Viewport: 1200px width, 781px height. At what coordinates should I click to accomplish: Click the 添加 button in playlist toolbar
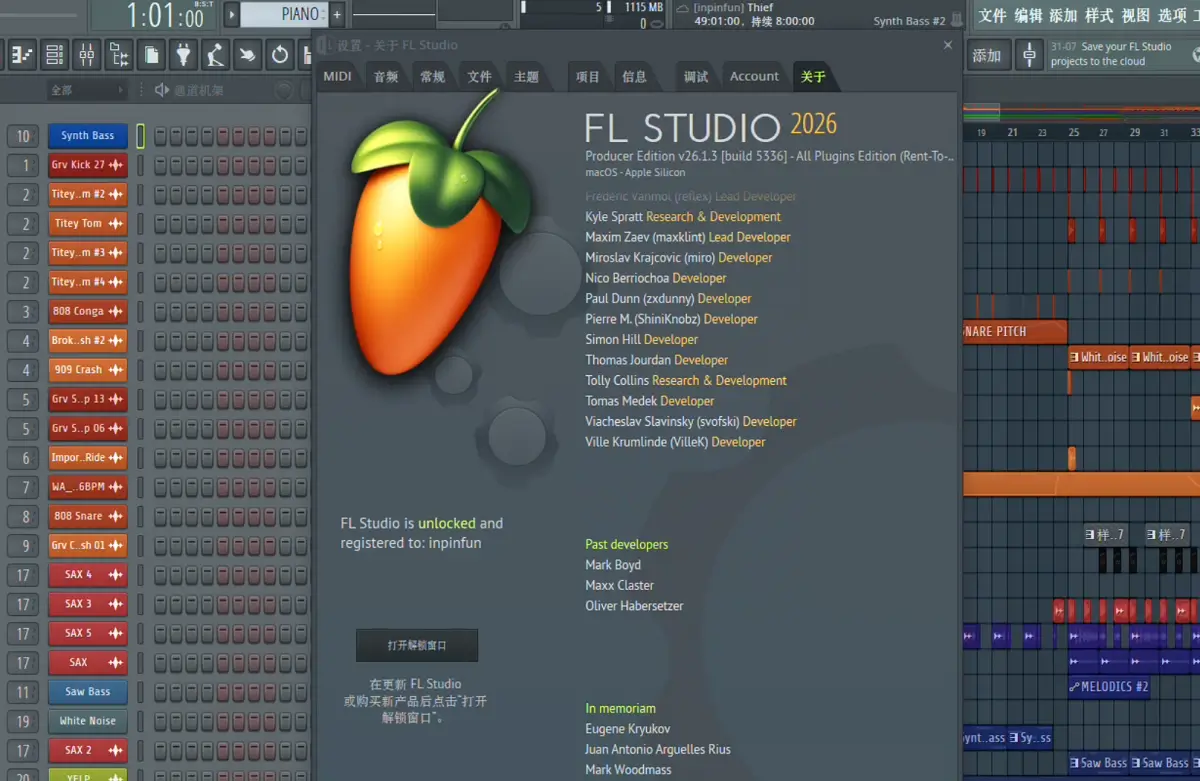[987, 56]
